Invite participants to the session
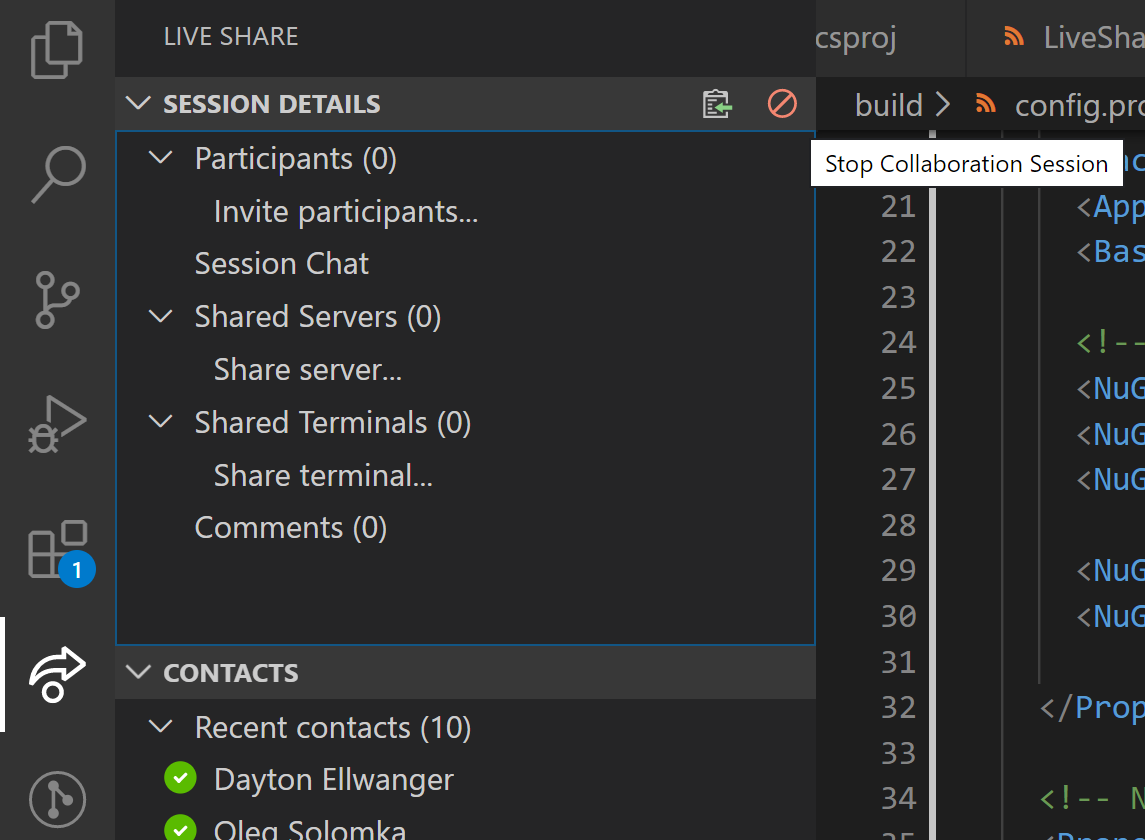This screenshot has height=840, width=1145. pyautogui.click(x=345, y=211)
